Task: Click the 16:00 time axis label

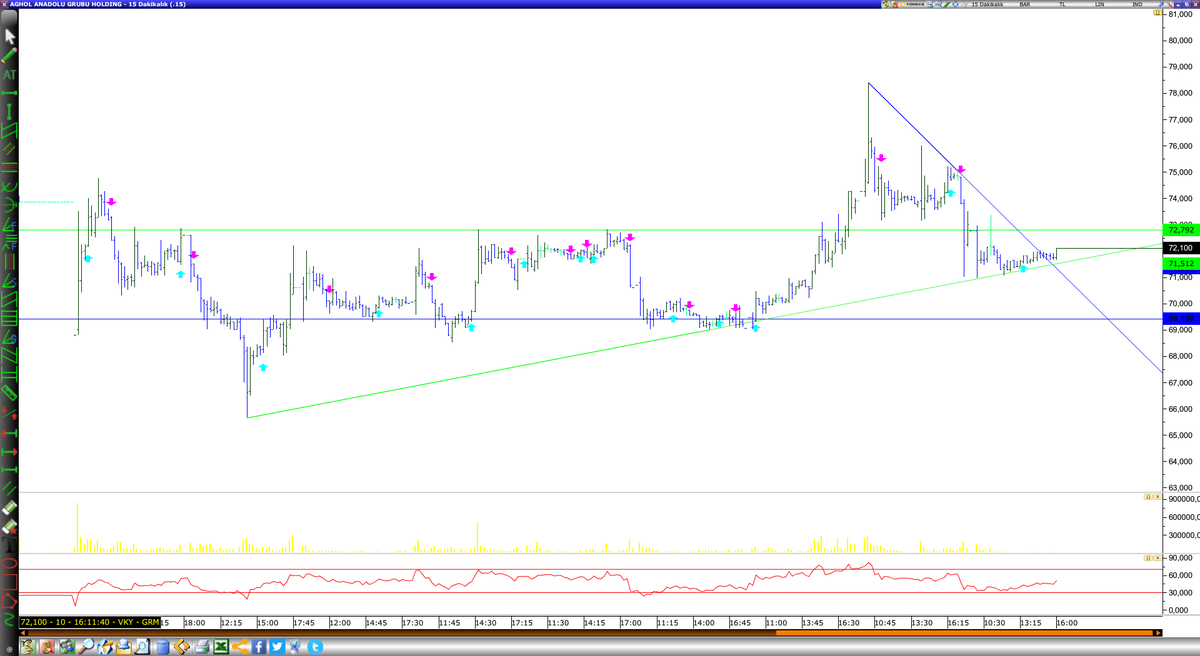Action: coord(1066,622)
